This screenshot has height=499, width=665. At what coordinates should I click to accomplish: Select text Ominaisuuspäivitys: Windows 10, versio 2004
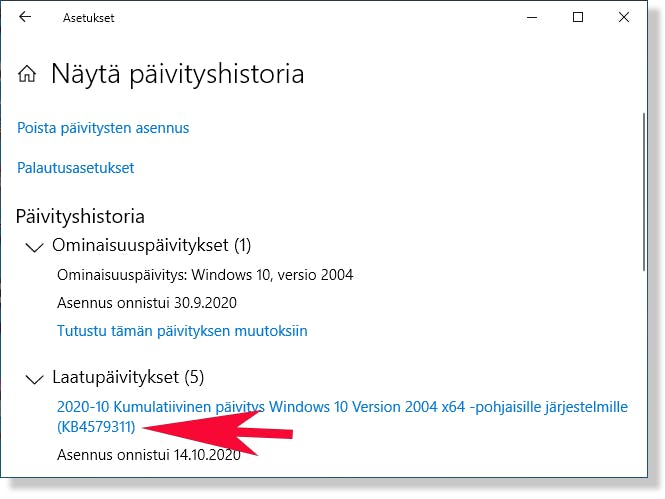pyautogui.click(x=205, y=275)
